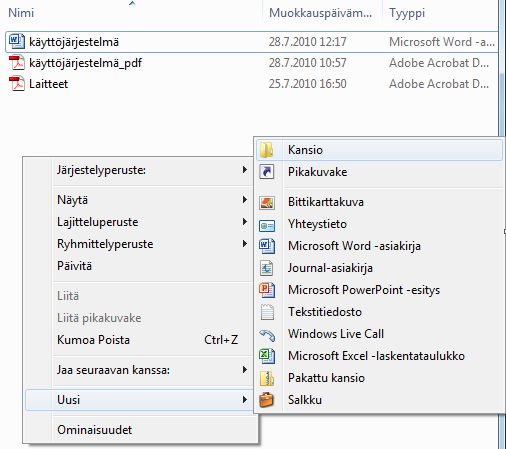Create a new Tekstitiedosto
The image size is (506, 449).
click(379, 312)
